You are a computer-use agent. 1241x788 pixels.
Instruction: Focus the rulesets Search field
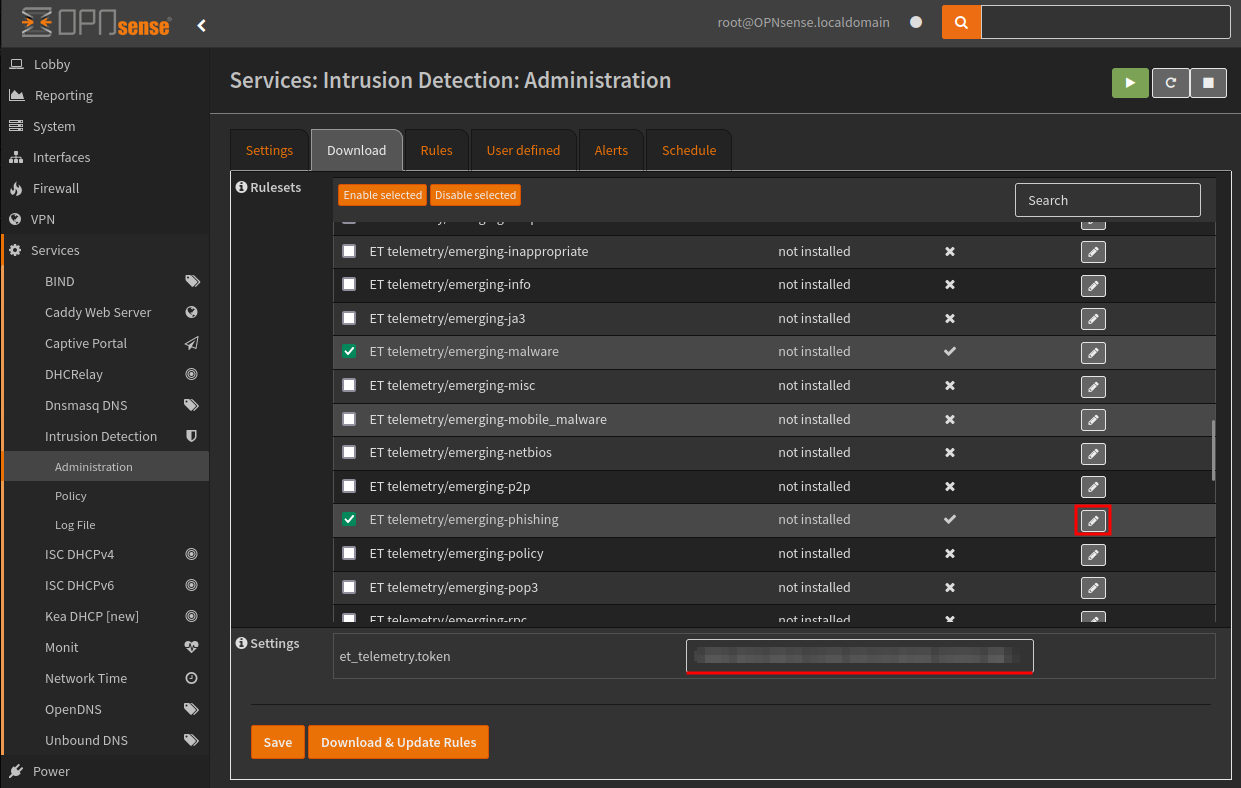1107,200
